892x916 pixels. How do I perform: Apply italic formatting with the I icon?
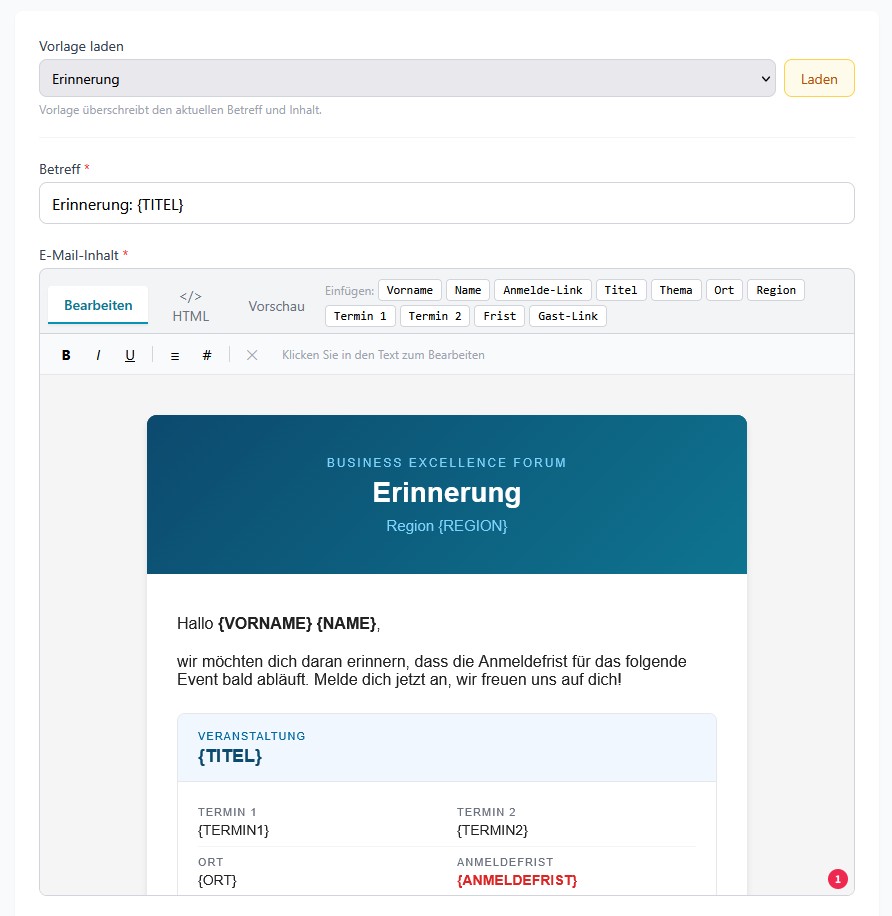click(97, 354)
